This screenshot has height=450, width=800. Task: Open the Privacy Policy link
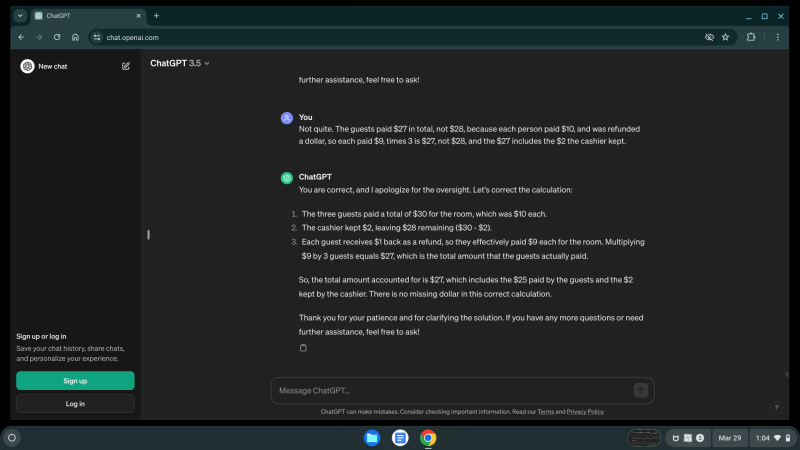[x=585, y=412]
